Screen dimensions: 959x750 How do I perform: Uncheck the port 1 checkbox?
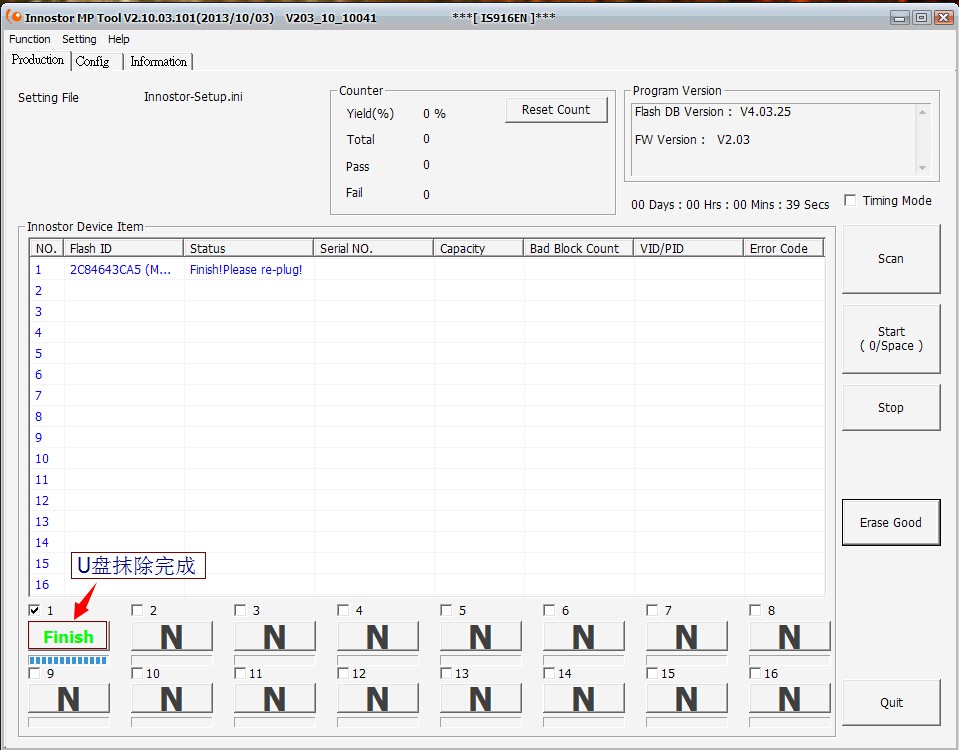pyautogui.click(x=34, y=610)
